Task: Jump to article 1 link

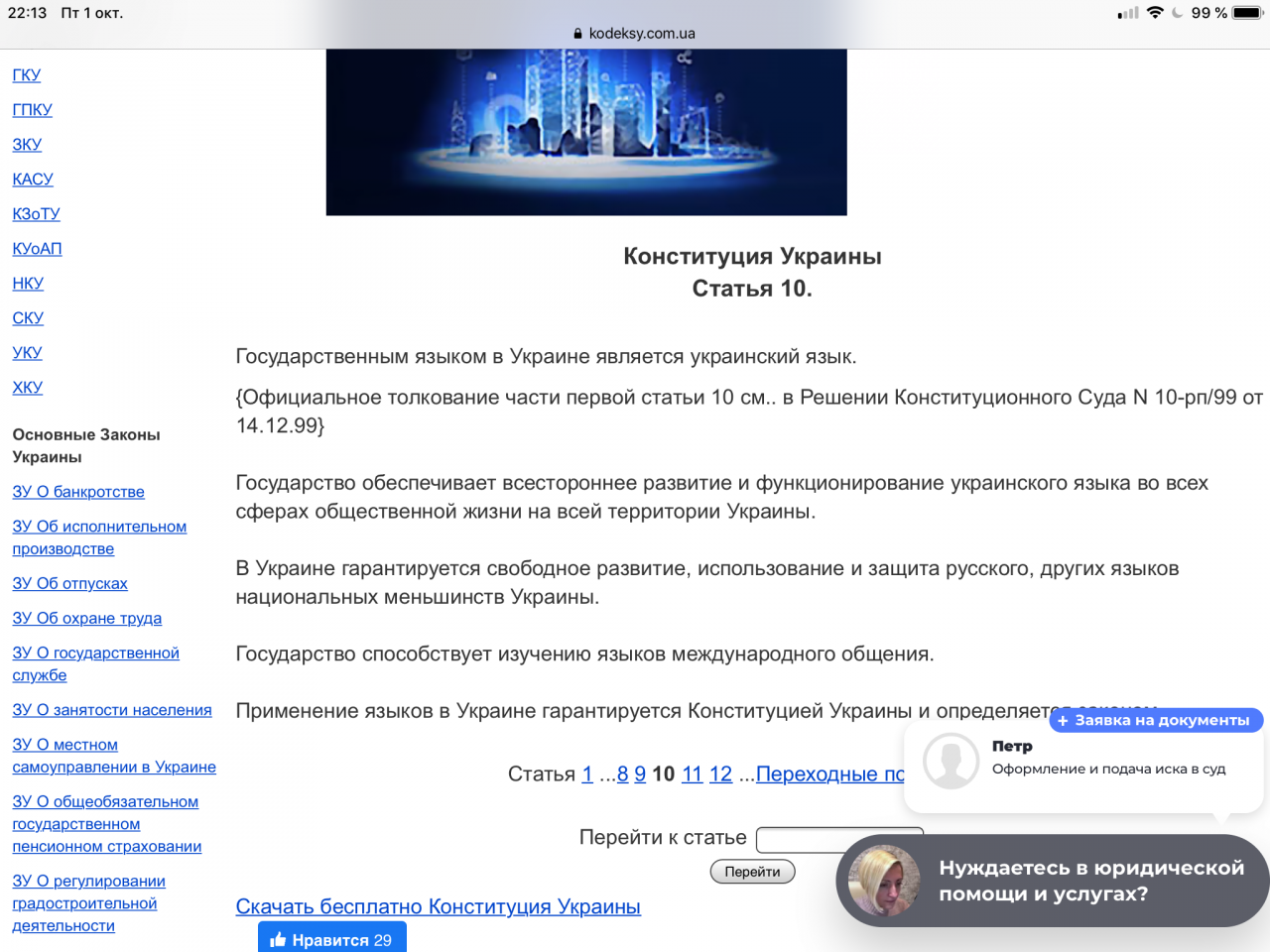Action: (587, 774)
